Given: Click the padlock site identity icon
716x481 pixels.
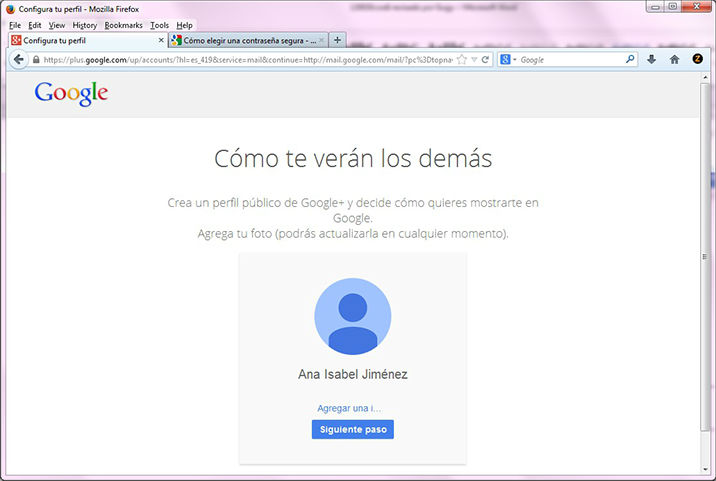Looking at the screenshot, I should point(36,59).
